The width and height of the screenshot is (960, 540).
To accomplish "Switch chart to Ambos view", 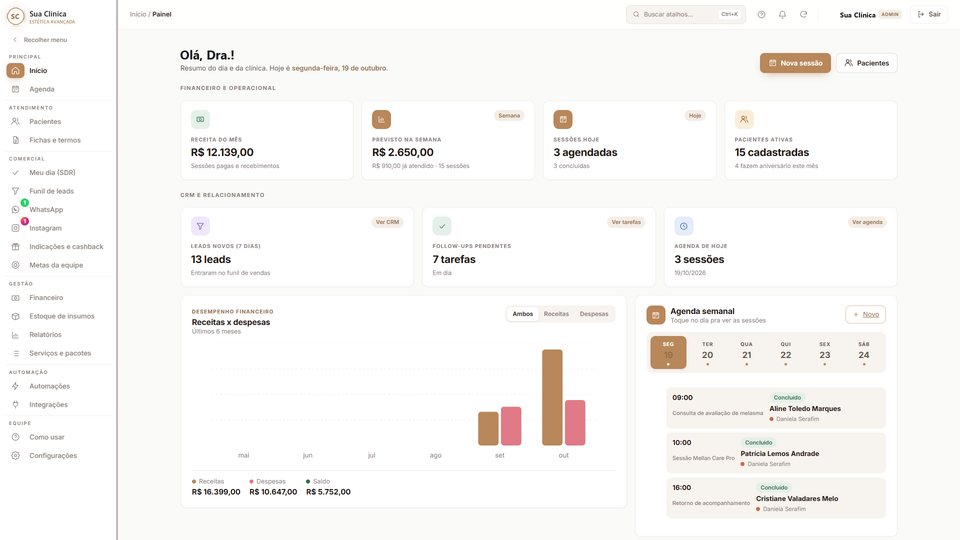I will pos(522,314).
